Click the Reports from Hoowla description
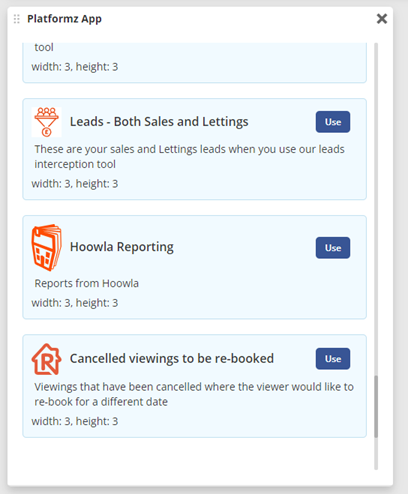Image resolution: width=408 pixels, height=494 pixels. point(87,283)
